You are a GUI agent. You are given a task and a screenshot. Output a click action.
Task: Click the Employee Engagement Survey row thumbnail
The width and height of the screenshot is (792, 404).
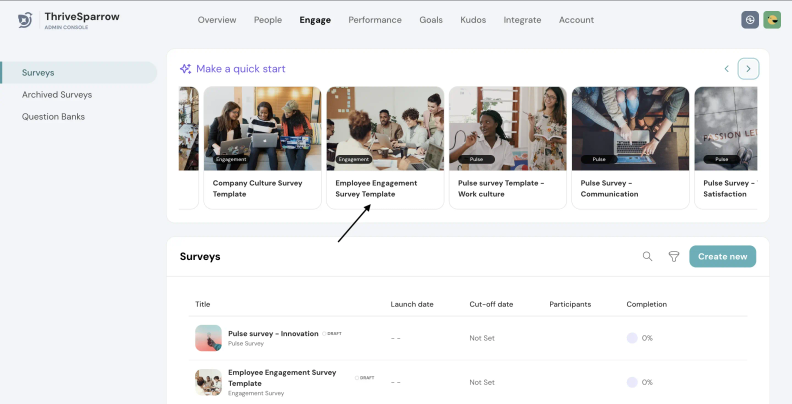coord(208,382)
